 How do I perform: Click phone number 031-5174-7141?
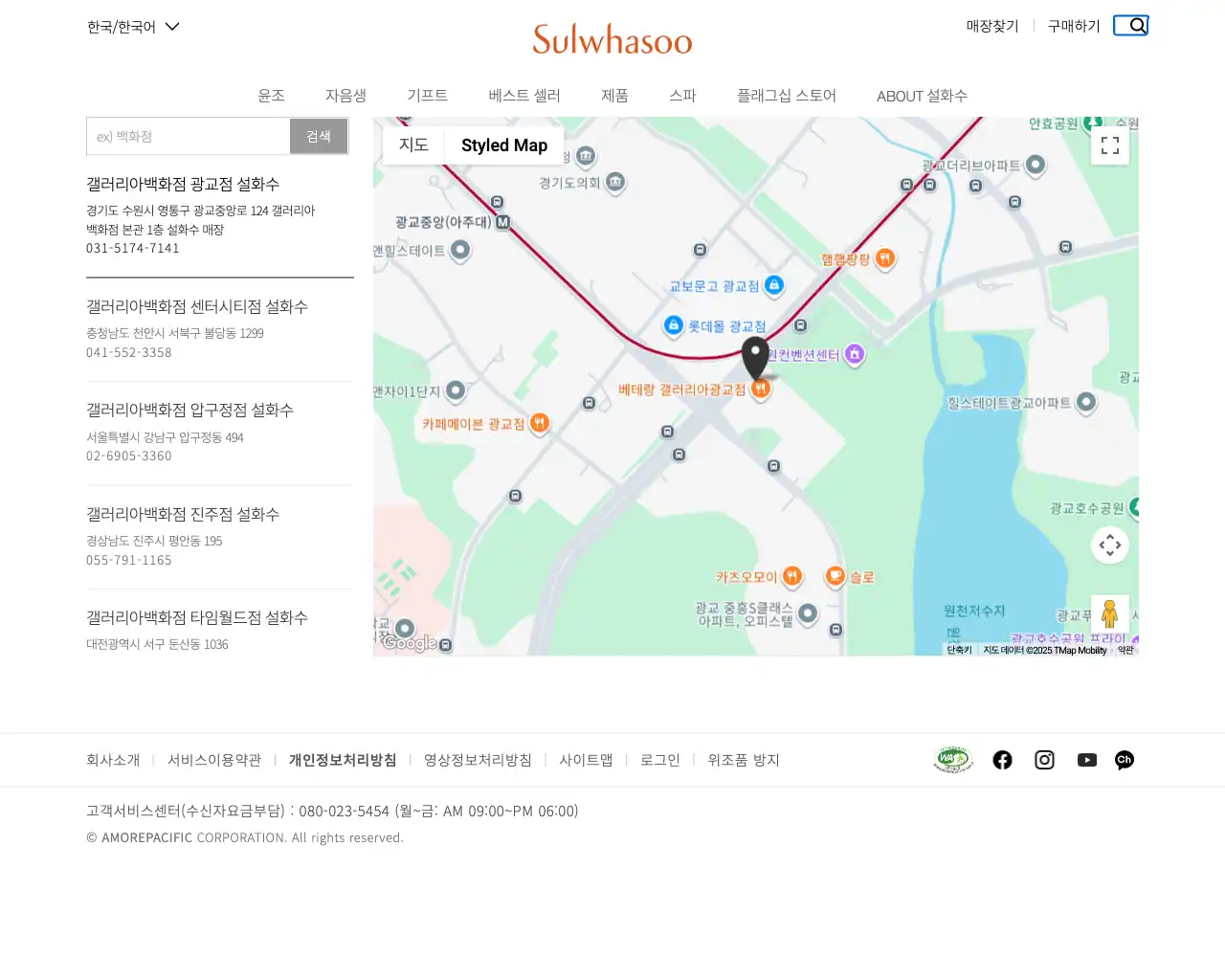[133, 248]
